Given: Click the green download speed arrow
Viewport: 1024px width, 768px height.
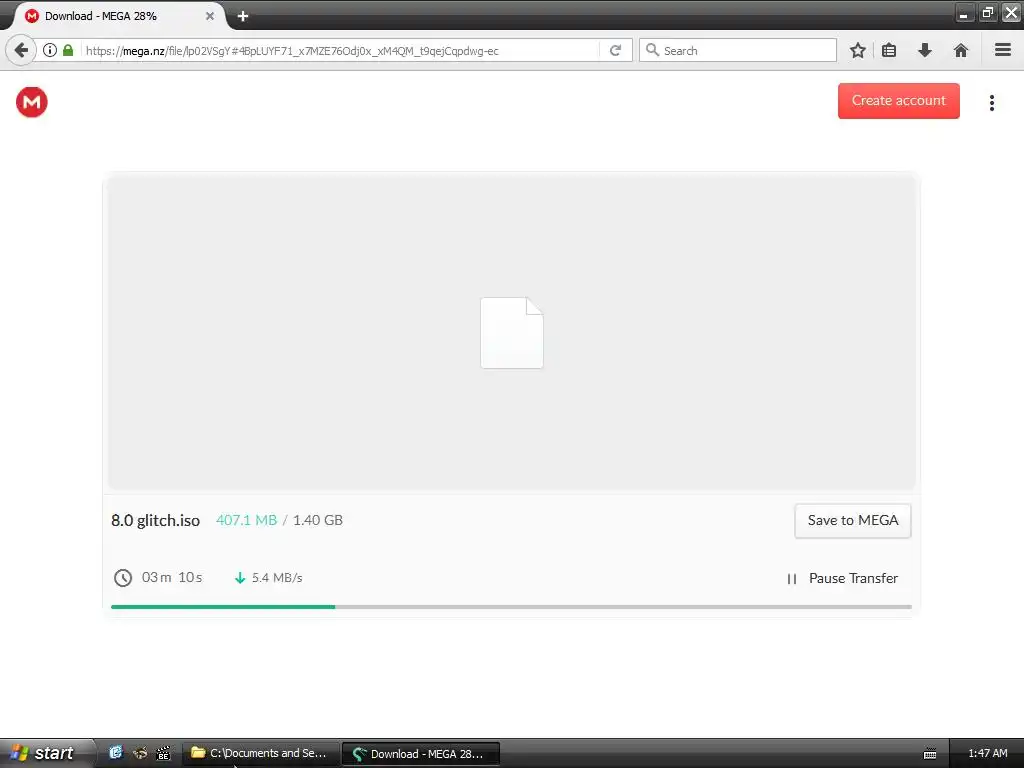Looking at the screenshot, I should [240, 578].
